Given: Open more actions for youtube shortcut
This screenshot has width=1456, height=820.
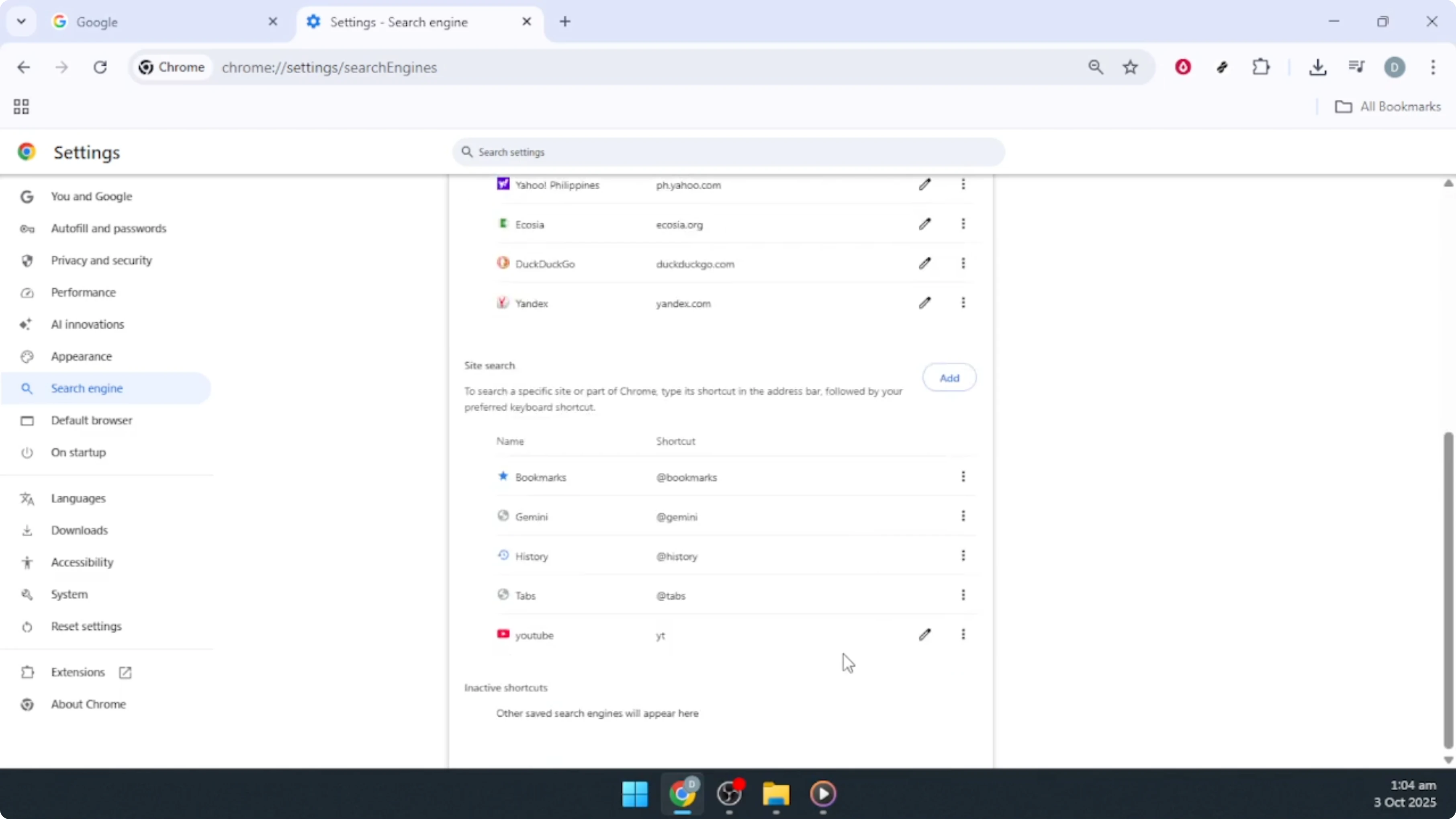Looking at the screenshot, I should click(x=963, y=635).
